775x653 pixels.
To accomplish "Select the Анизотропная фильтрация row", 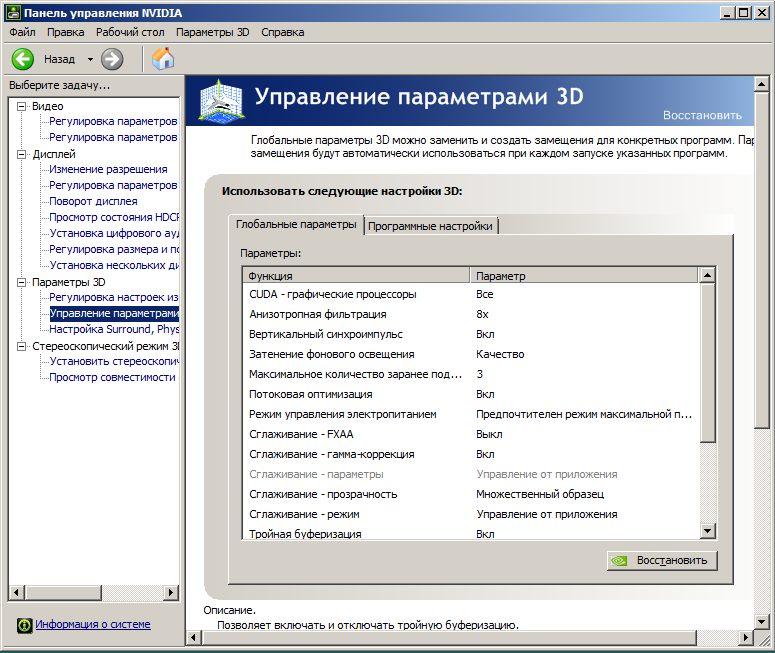I will point(471,314).
